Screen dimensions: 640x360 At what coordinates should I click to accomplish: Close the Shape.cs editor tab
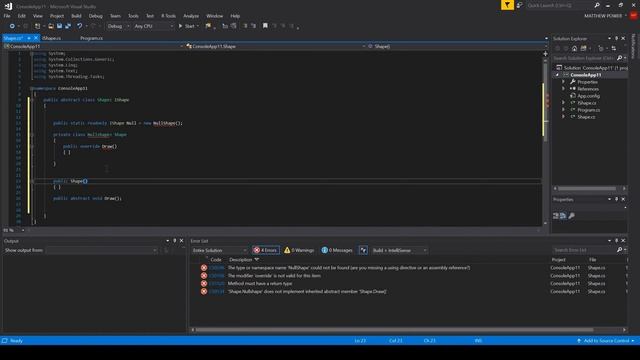tap(36, 38)
